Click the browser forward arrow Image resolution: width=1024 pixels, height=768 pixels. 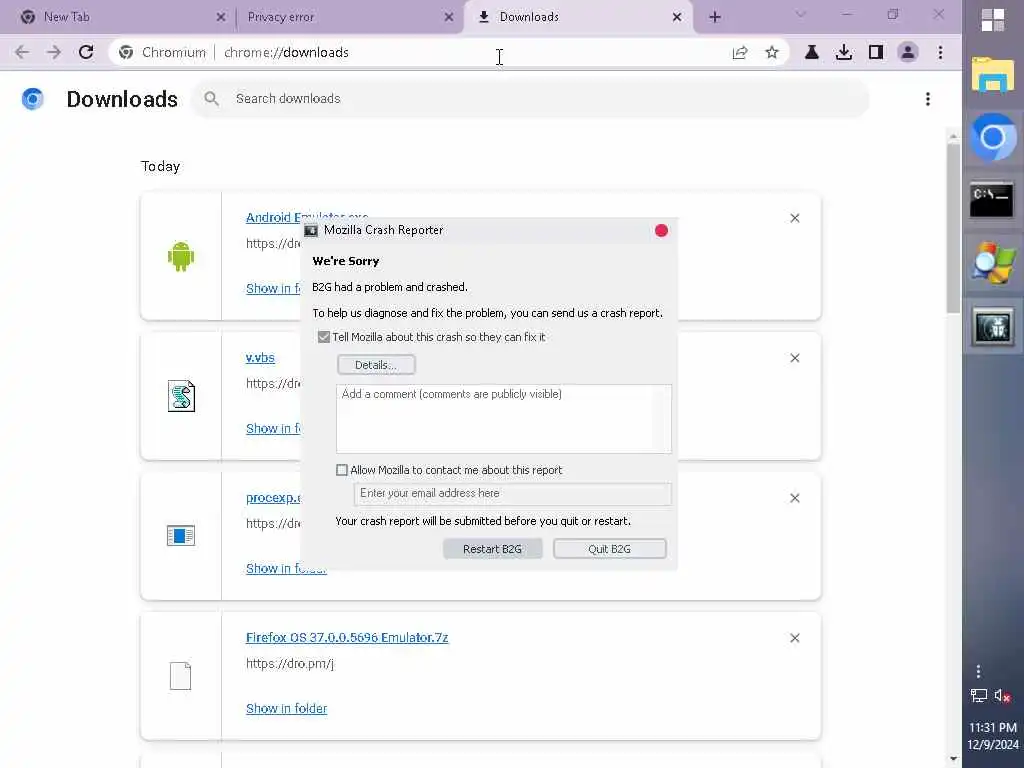click(54, 52)
